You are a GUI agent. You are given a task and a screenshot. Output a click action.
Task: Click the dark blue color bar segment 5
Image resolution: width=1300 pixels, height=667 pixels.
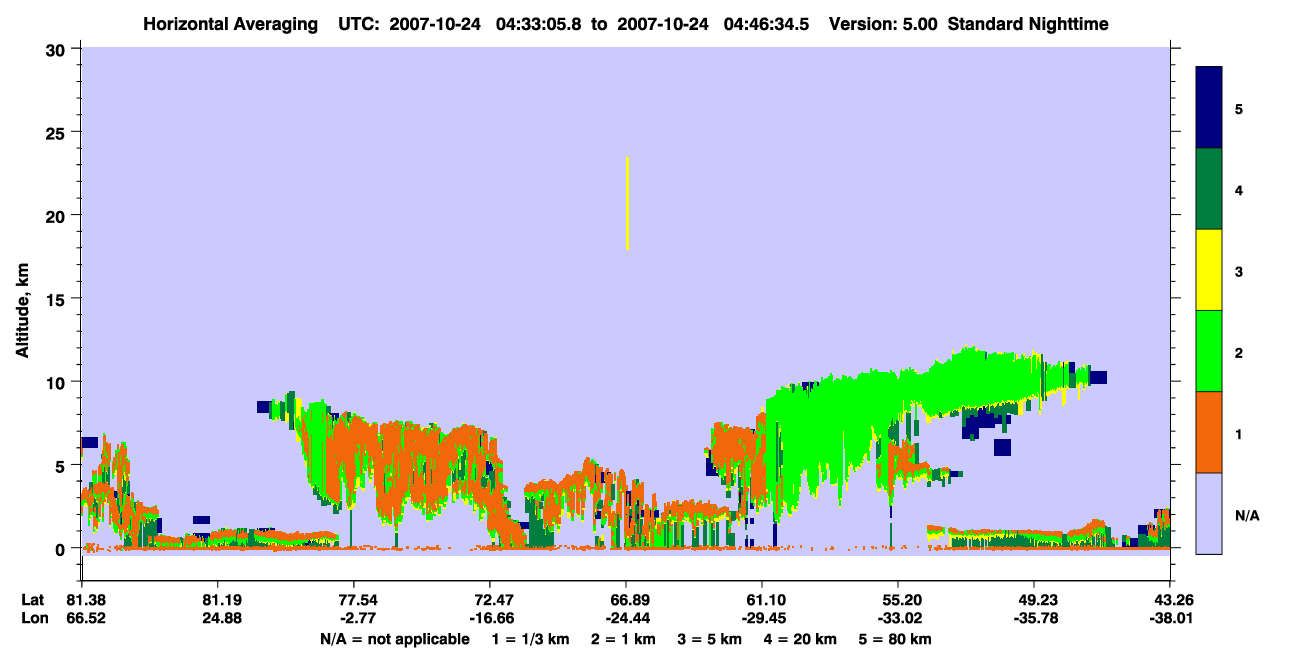(x=1209, y=108)
